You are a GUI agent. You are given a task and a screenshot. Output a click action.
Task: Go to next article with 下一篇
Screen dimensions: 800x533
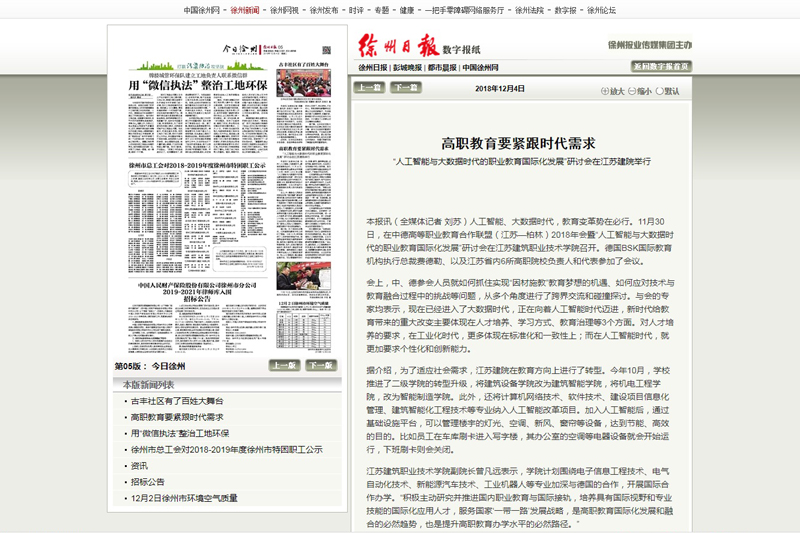(404, 88)
